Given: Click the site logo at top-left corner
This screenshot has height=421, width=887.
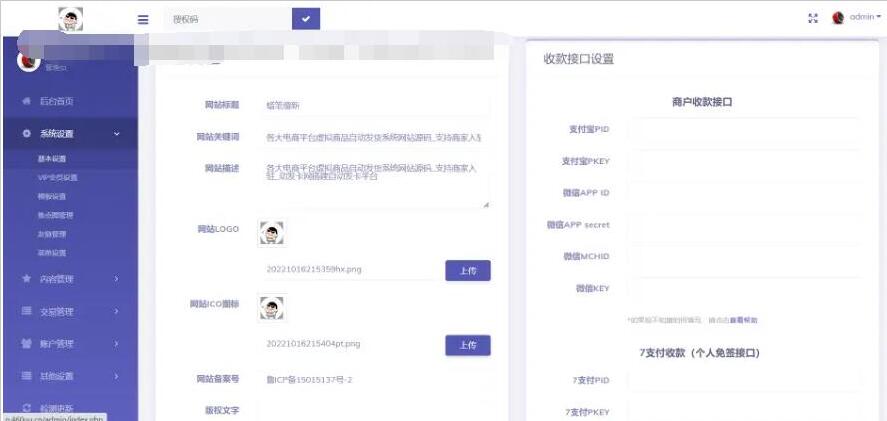Looking at the screenshot, I should pos(71,19).
